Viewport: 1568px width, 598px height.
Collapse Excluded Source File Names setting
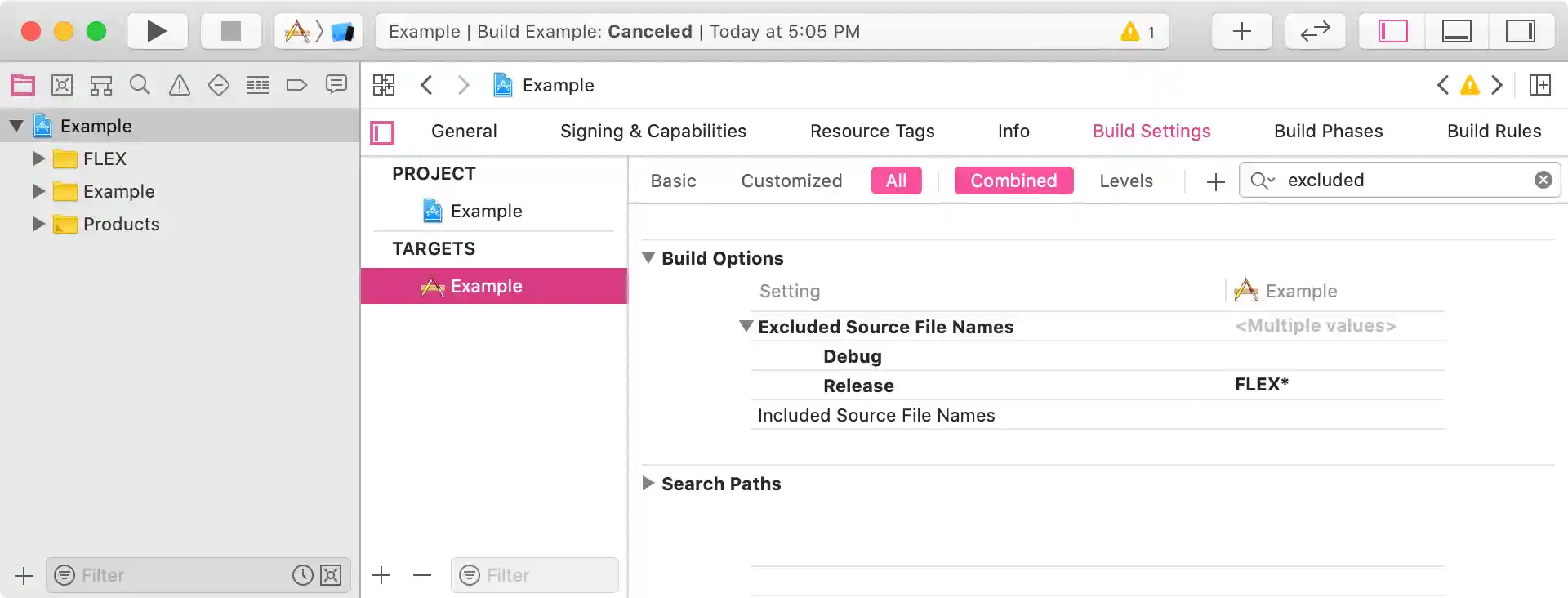[x=746, y=327]
